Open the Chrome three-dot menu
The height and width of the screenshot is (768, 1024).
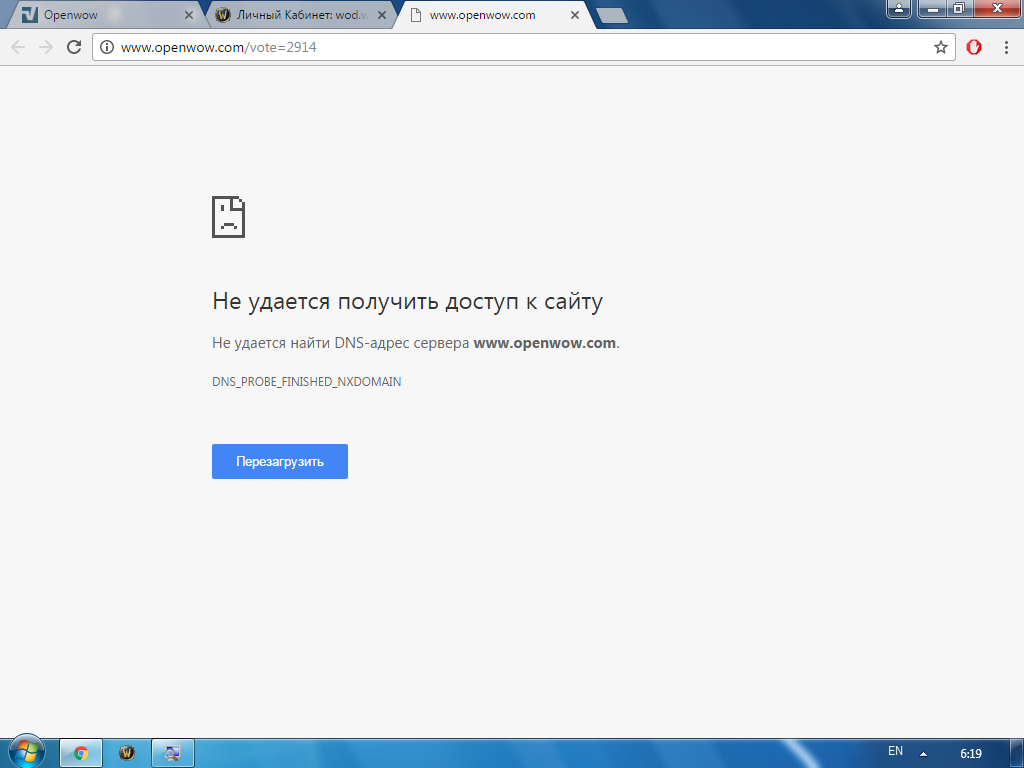pyautogui.click(x=1005, y=47)
